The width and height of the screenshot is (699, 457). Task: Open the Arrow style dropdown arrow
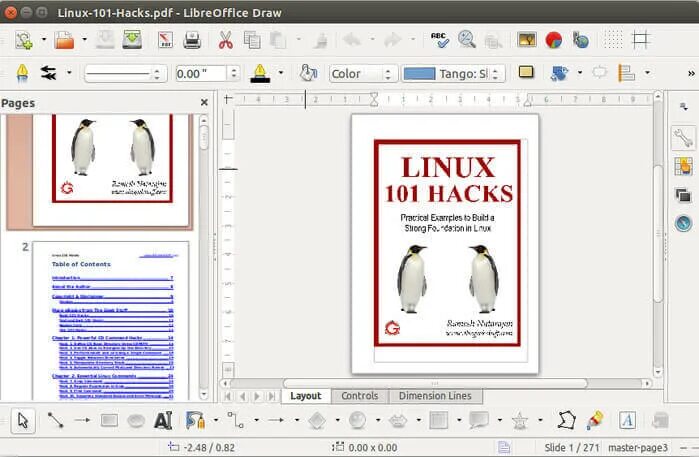pos(69,73)
